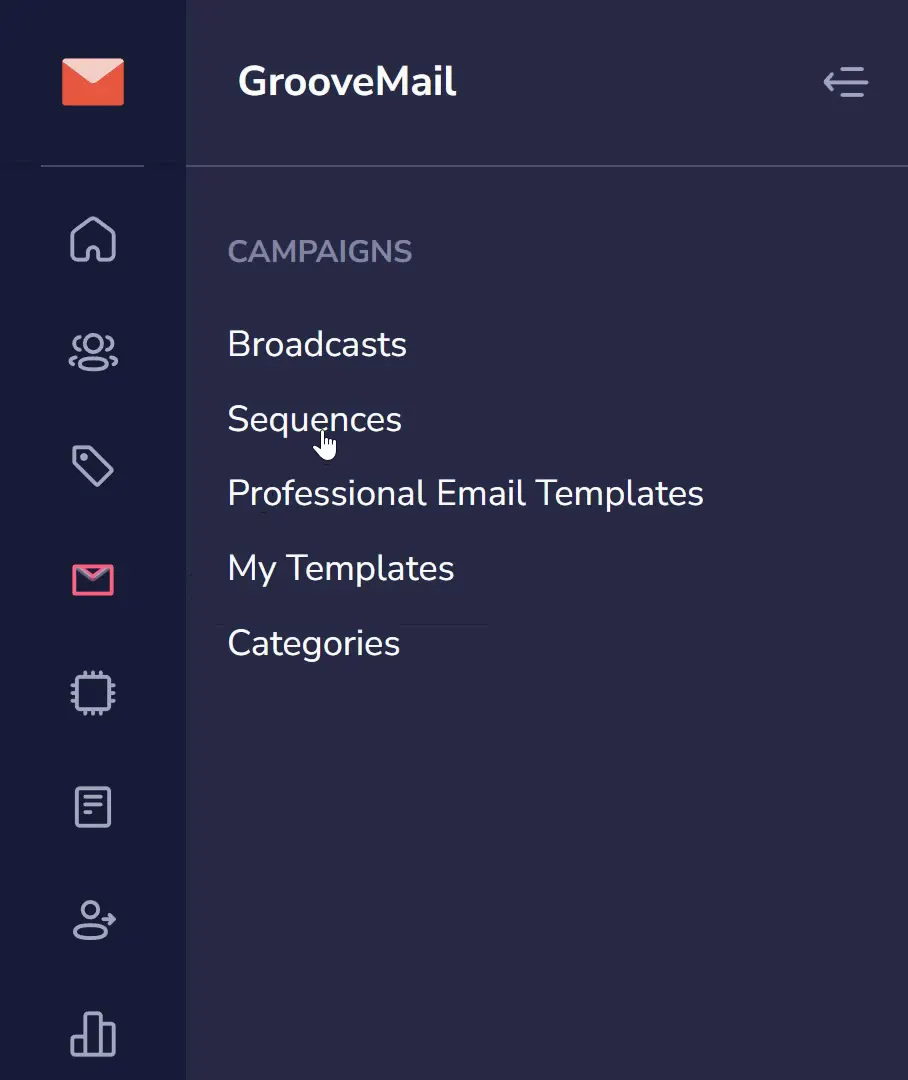Open the Forms document icon
The height and width of the screenshot is (1080, 908).
pos(93,807)
